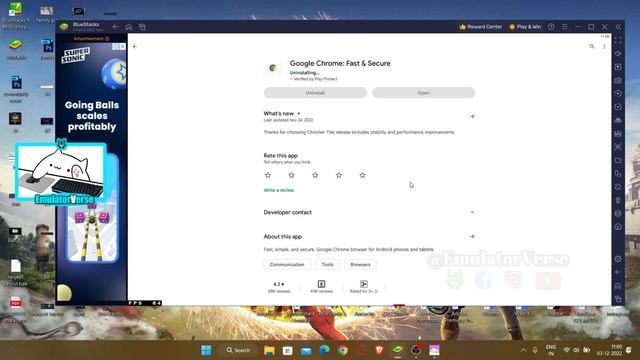This screenshot has height=360, width=640.
Task: Show hidden system tray icons
Action: click(x=523, y=350)
